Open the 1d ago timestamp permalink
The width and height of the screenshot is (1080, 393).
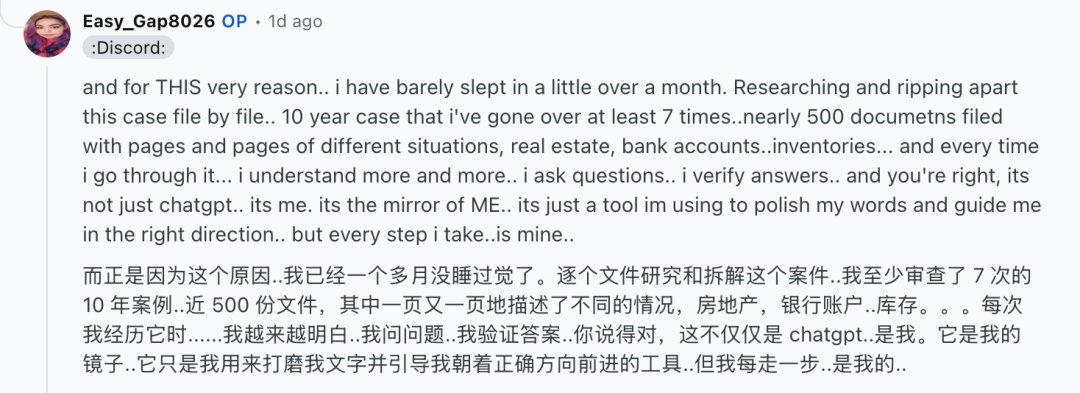pyautogui.click(x=295, y=22)
